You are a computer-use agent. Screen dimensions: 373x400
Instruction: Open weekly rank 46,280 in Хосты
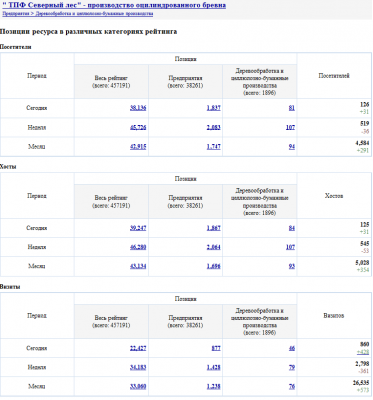click(x=138, y=247)
